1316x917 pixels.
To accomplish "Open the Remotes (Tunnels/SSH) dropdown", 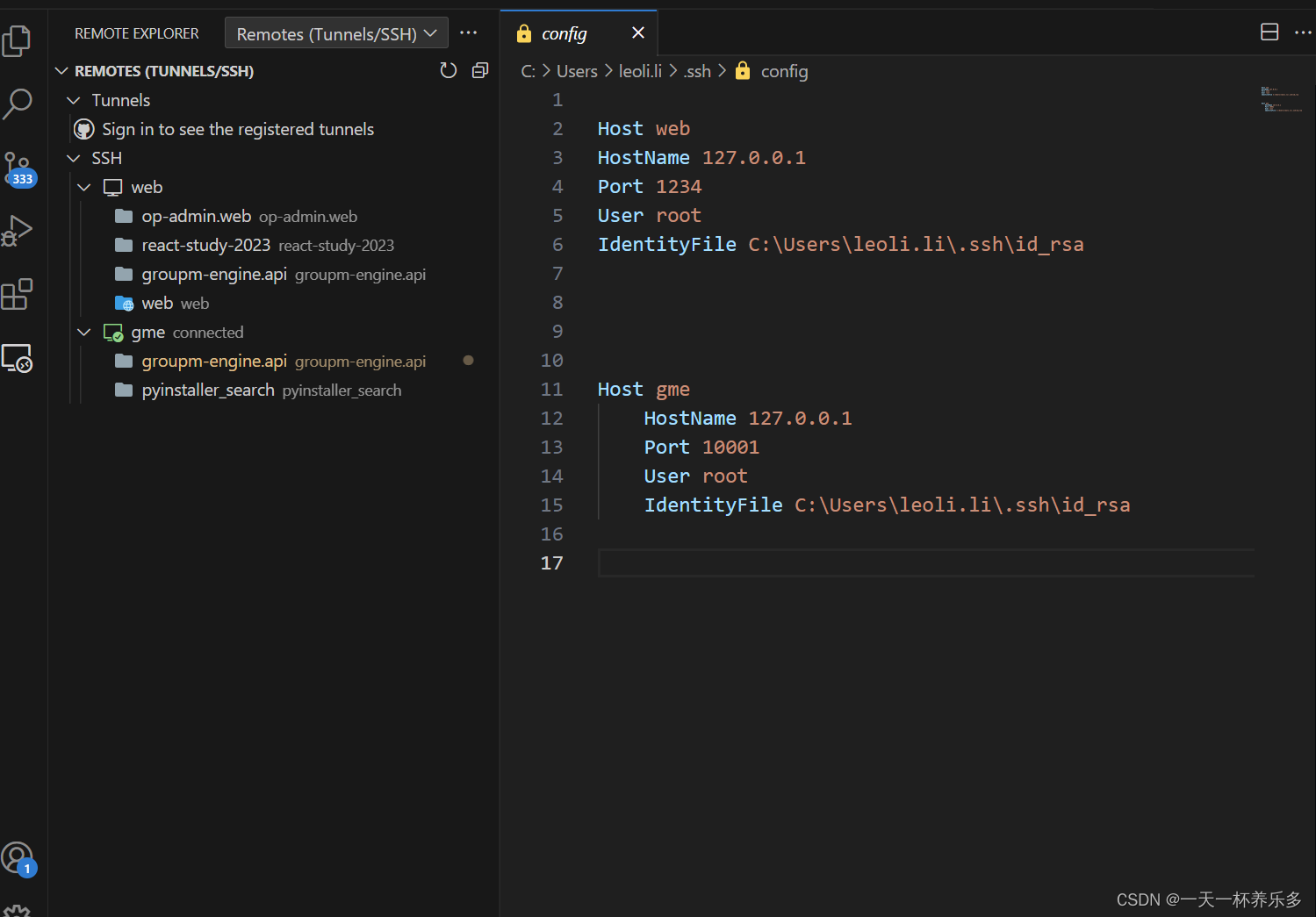I will point(336,32).
